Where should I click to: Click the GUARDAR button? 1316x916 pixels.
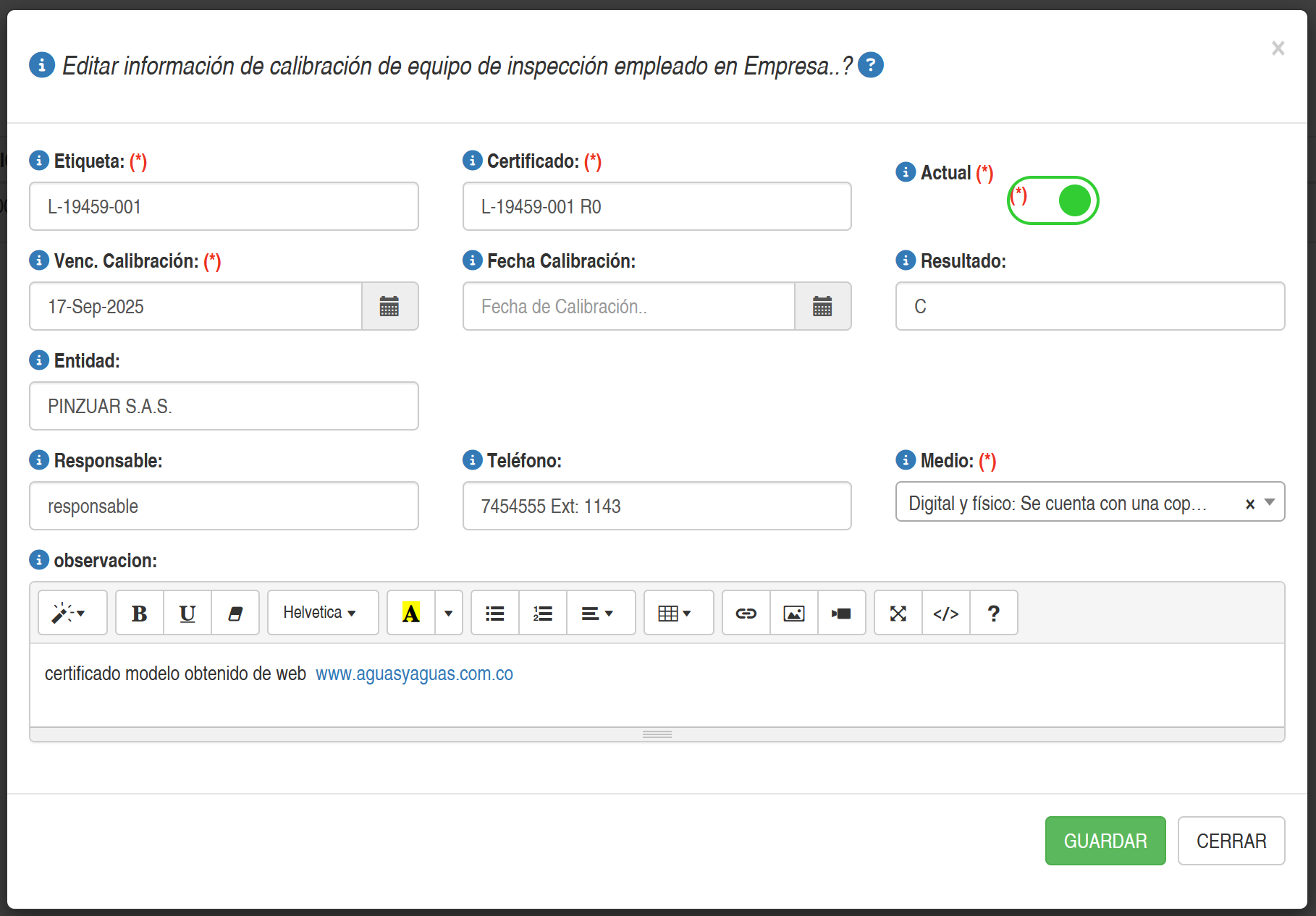pyautogui.click(x=1105, y=841)
